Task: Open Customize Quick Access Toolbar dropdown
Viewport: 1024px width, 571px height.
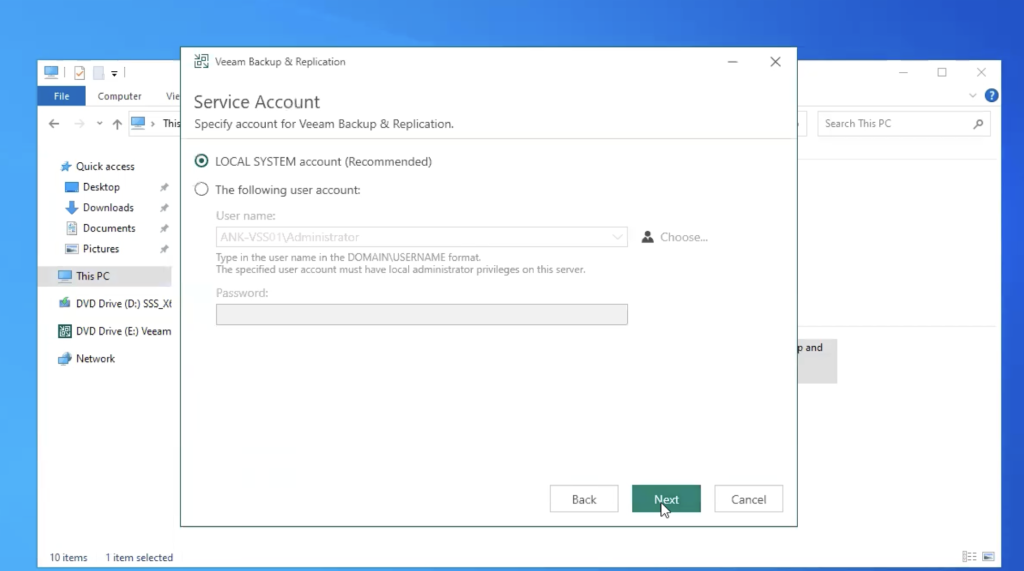Action: point(114,73)
